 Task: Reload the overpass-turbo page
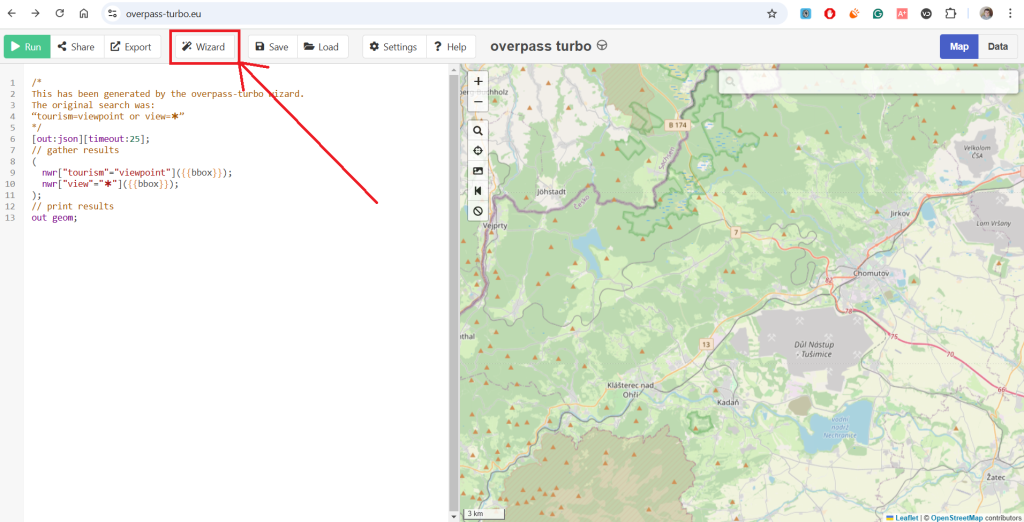59,13
